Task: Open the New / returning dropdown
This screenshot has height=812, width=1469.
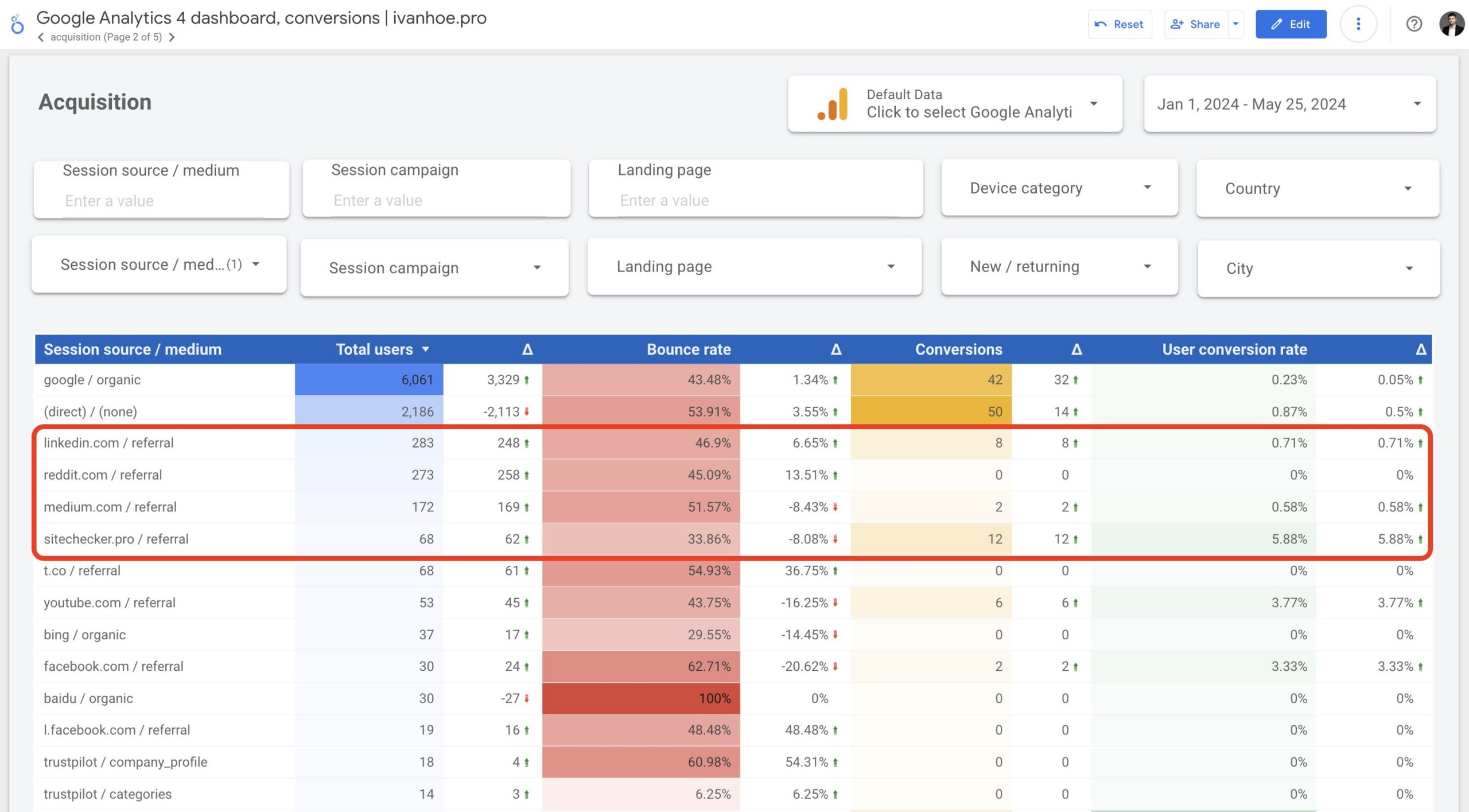Action: coord(1059,266)
